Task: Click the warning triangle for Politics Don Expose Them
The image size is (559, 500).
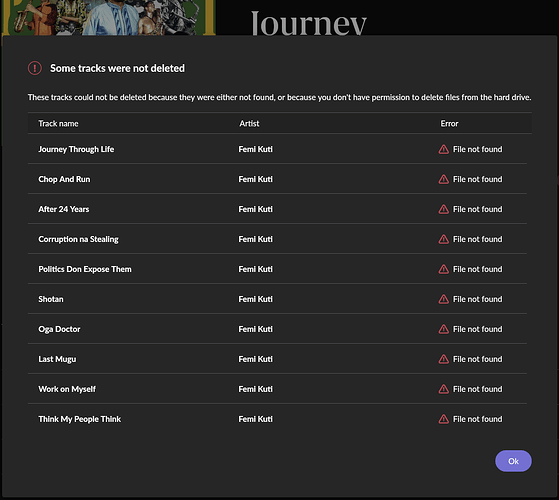Action: point(443,269)
